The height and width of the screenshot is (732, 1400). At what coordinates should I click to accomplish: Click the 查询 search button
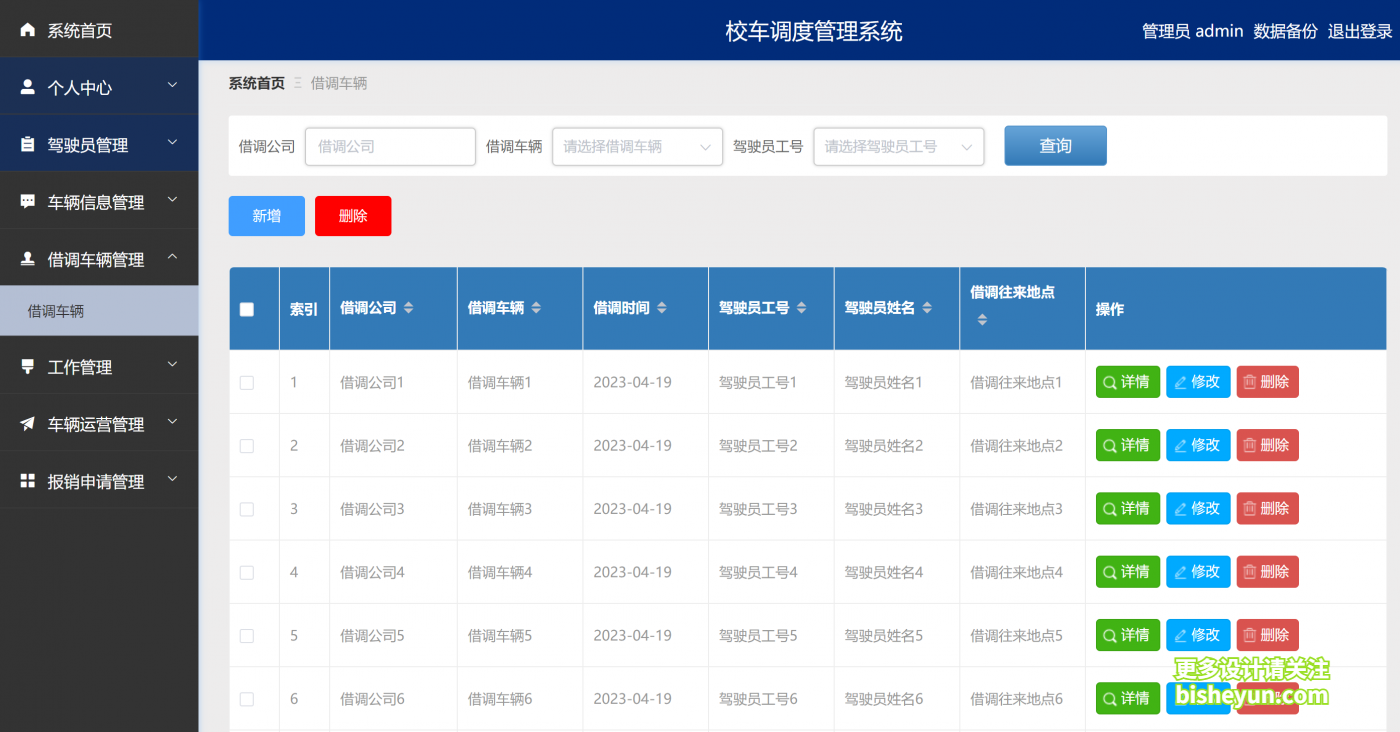point(1055,145)
